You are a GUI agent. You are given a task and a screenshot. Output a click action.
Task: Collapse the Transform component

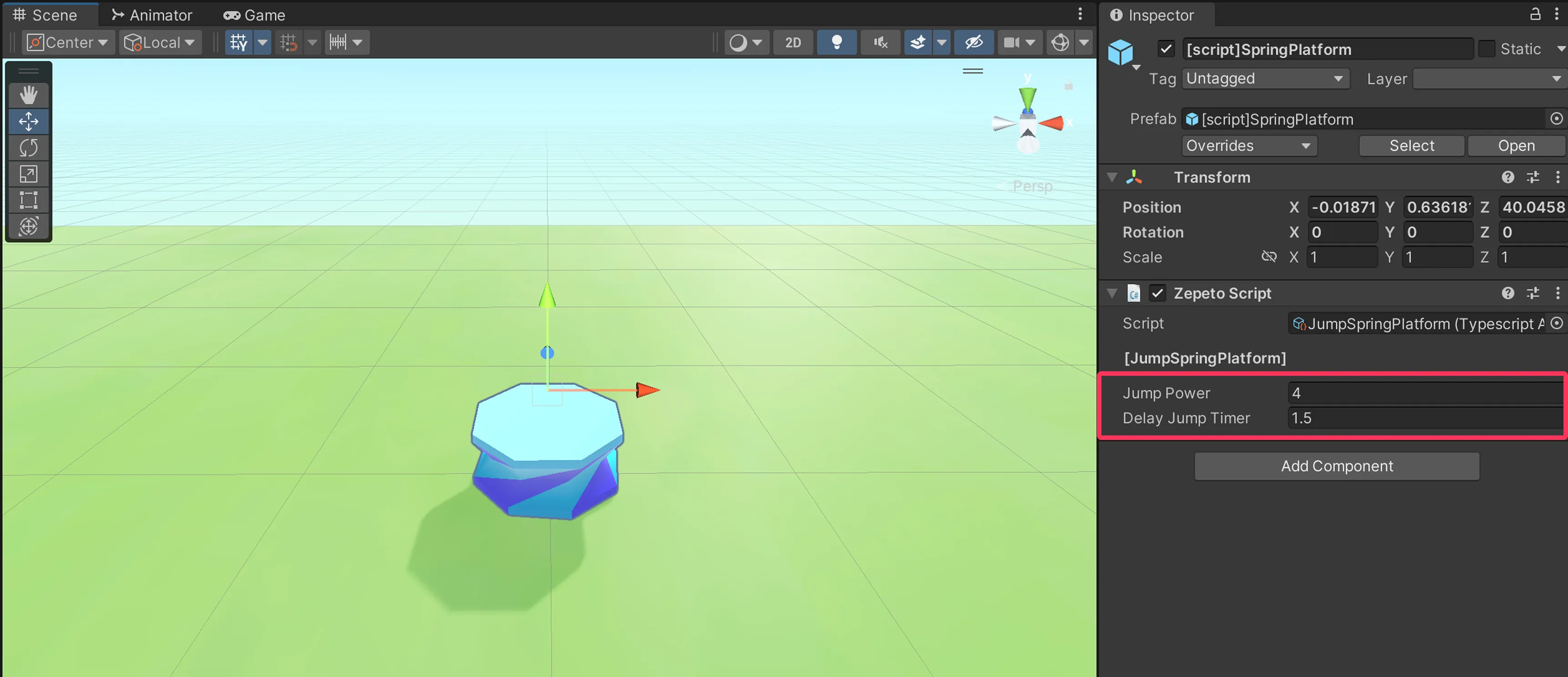(1112, 177)
